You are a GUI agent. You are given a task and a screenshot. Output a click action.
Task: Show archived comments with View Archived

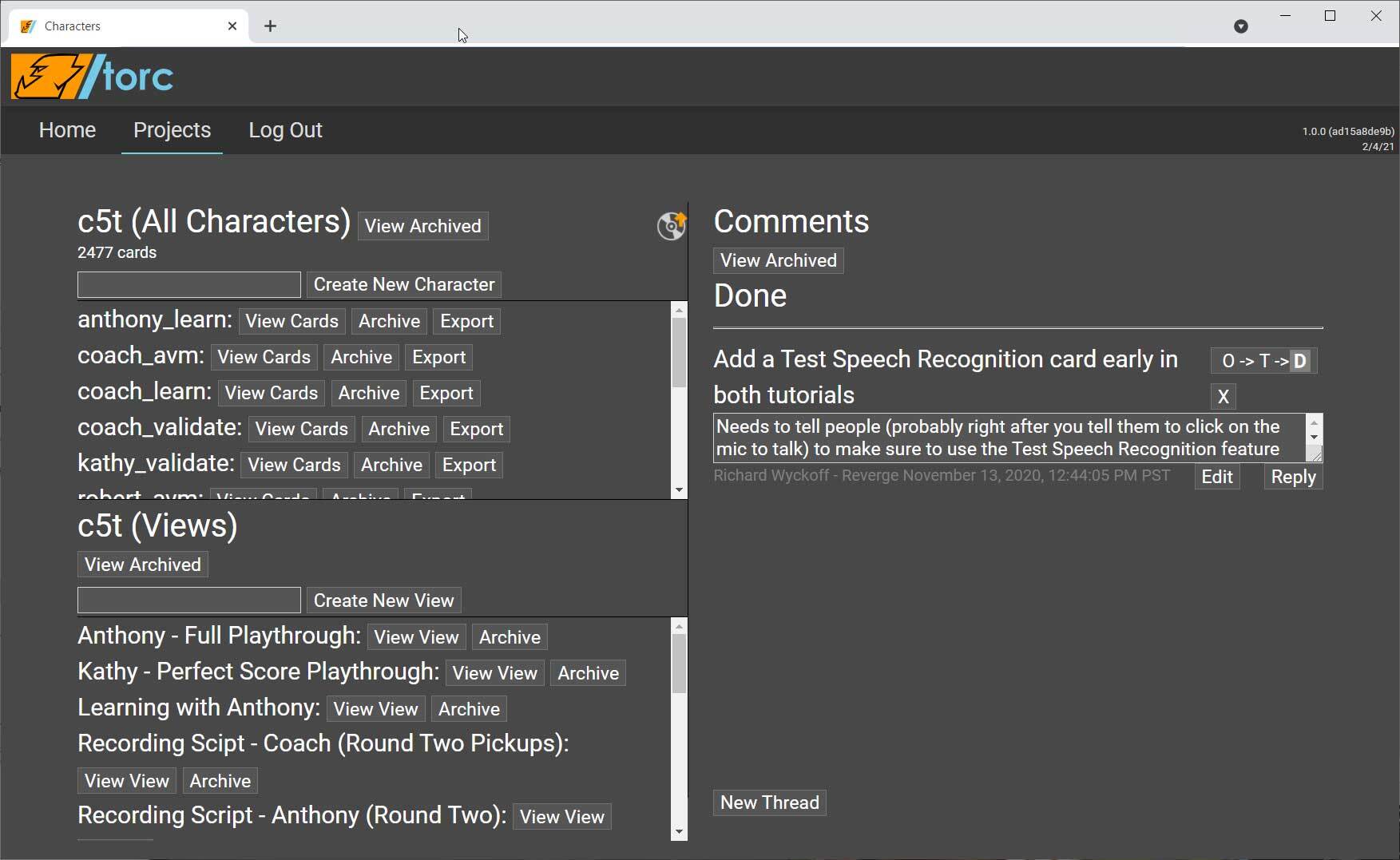click(777, 260)
